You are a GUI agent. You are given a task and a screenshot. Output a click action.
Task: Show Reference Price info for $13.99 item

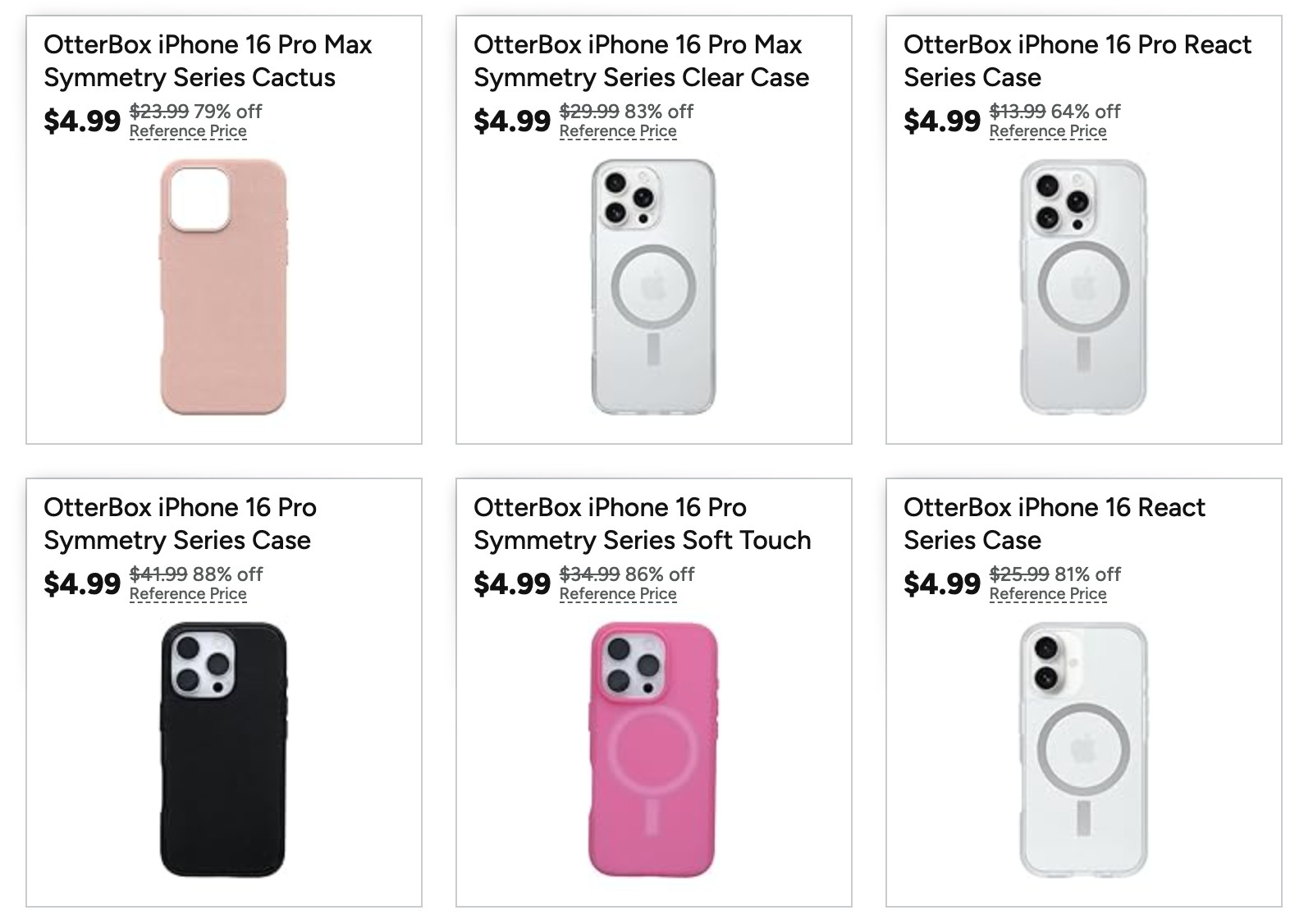coord(1048,131)
